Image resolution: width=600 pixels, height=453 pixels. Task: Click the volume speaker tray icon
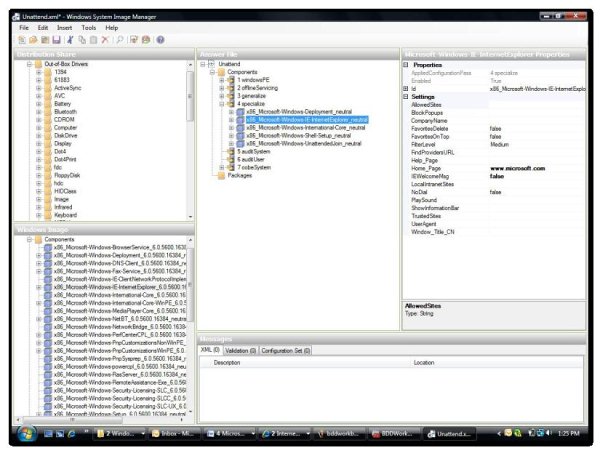[549, 433]
